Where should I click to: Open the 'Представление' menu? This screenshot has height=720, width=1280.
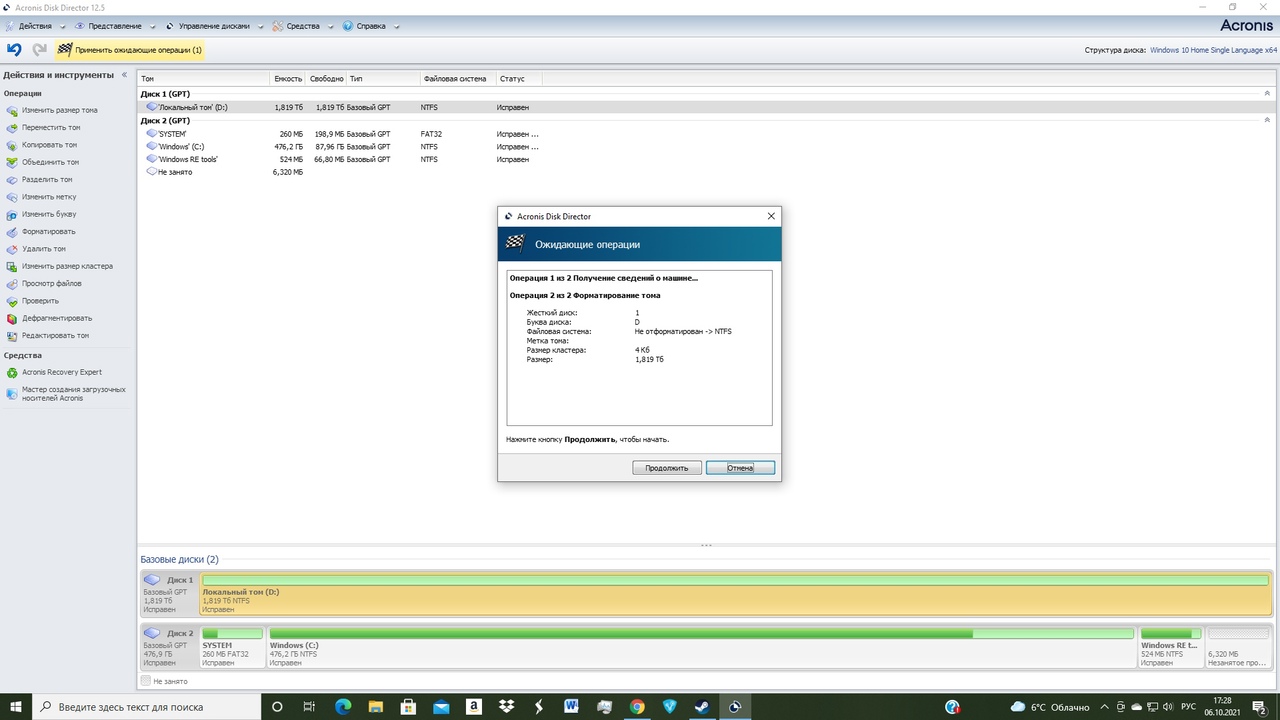(114, 26)
